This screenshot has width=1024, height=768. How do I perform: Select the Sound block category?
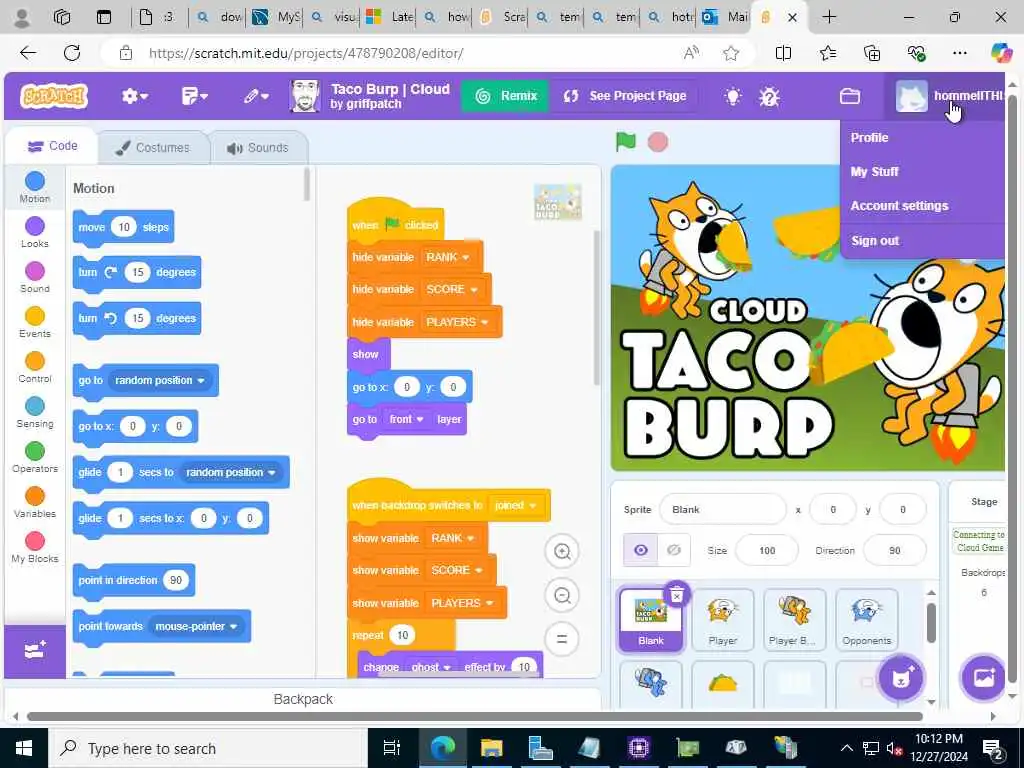[x=35, y=278]
